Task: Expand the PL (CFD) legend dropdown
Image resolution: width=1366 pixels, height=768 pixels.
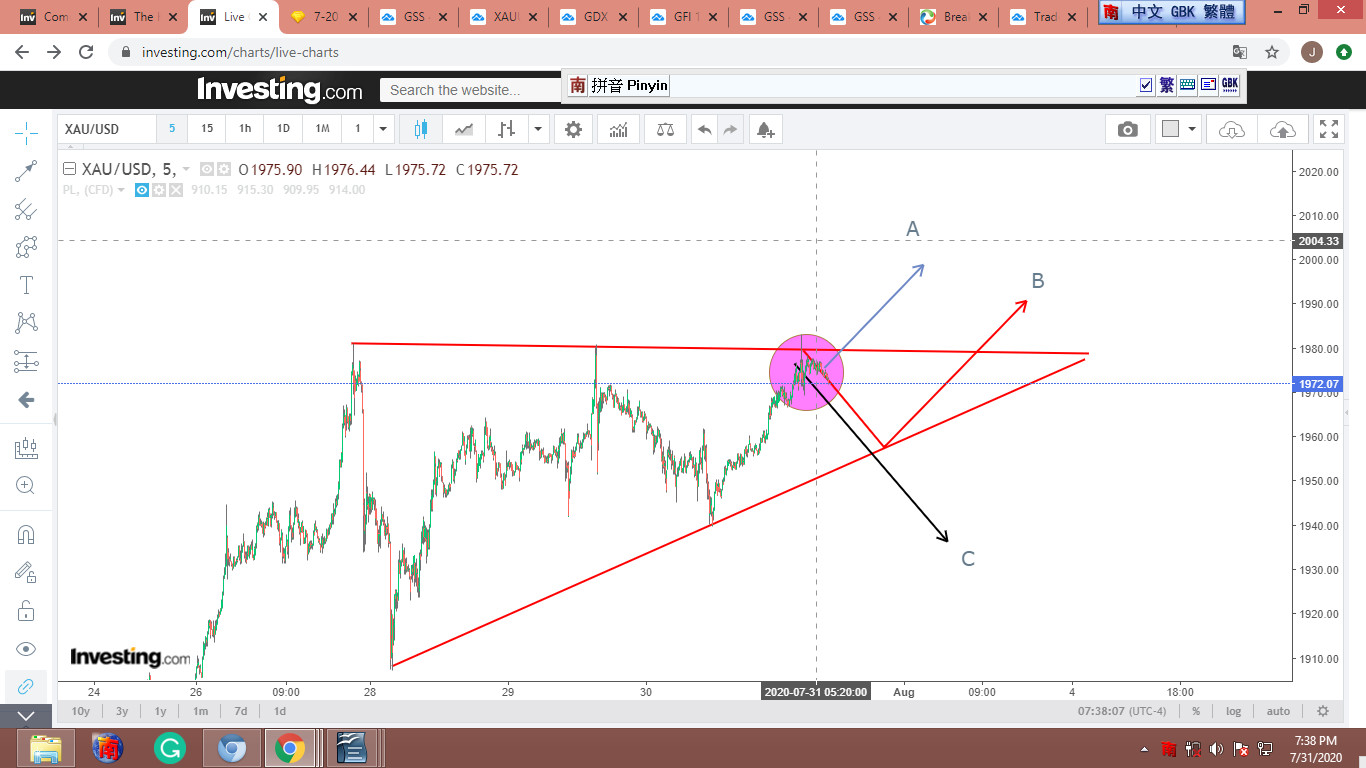Action: (121, 190)
